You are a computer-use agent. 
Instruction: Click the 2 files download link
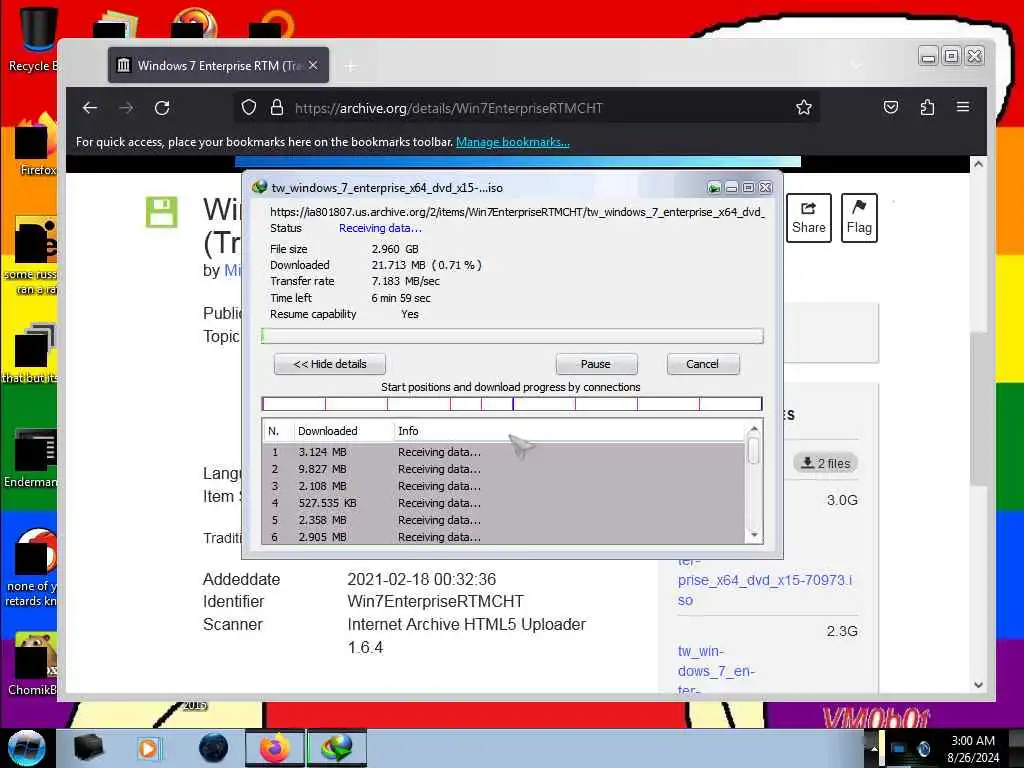[826, 463]
